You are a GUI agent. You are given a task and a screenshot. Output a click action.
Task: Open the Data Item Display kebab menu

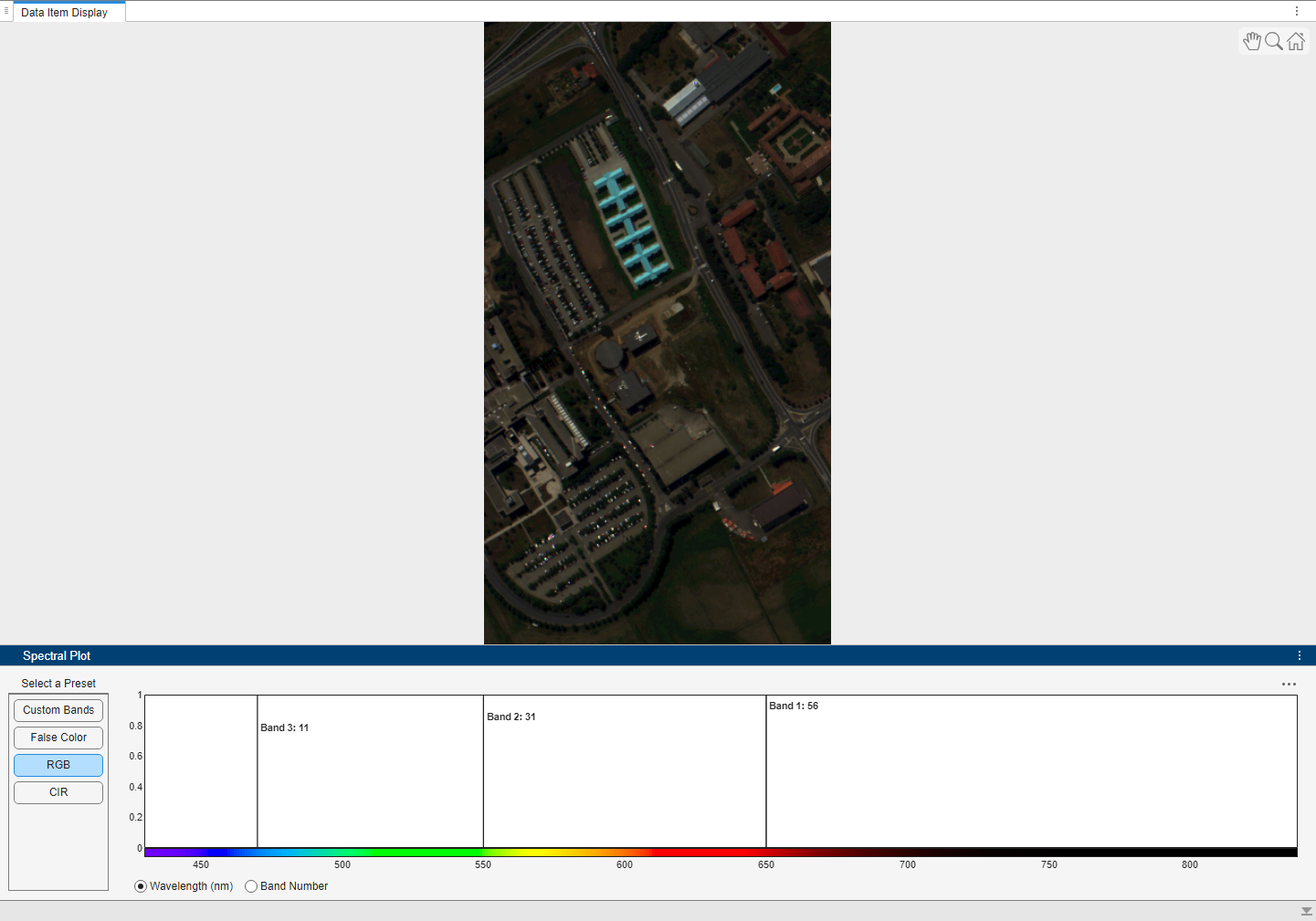pos(1297,11)
